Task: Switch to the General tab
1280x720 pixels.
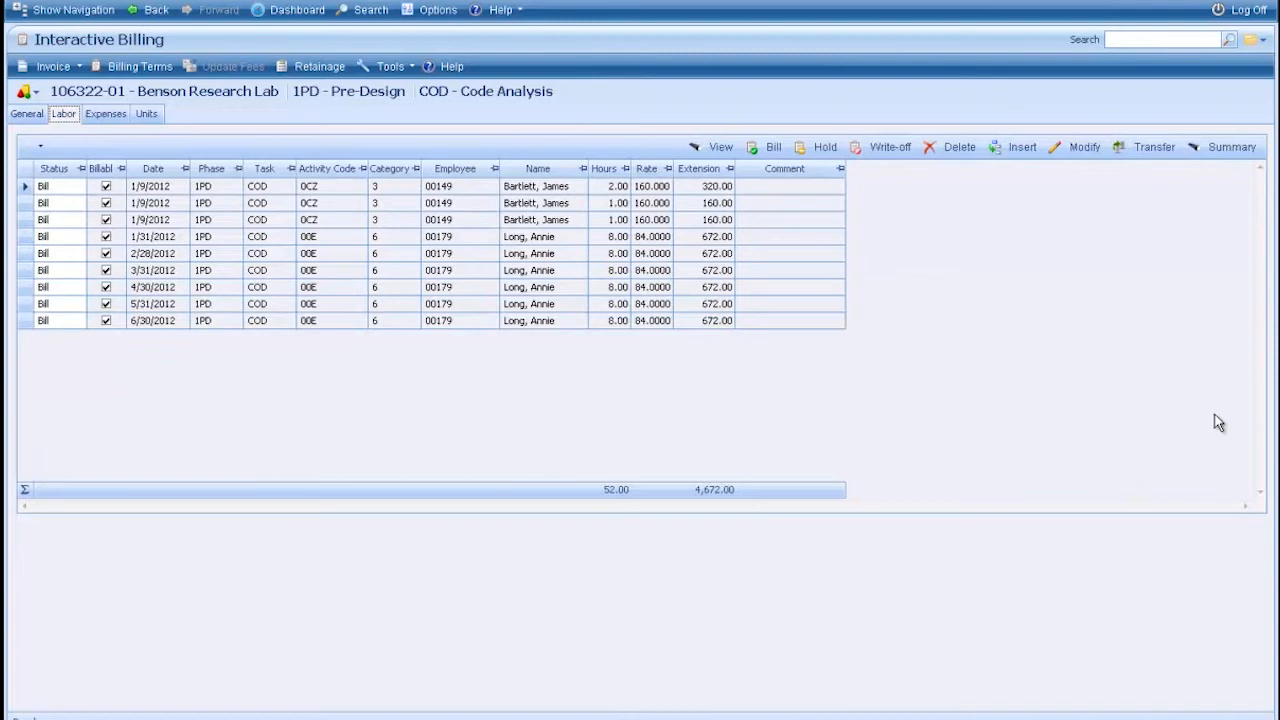Action: 27,114
